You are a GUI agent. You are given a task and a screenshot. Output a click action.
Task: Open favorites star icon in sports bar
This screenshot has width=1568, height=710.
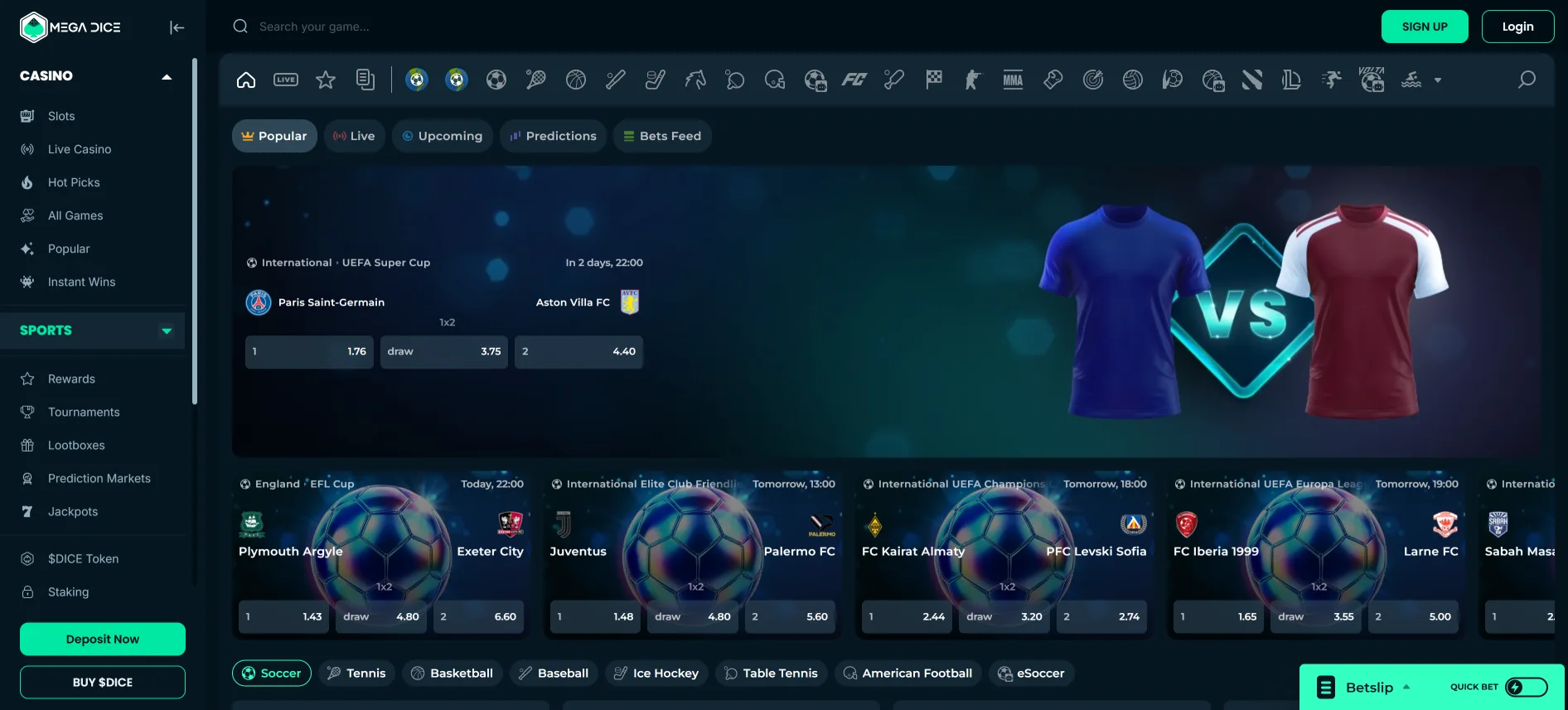tap(326, 80)
